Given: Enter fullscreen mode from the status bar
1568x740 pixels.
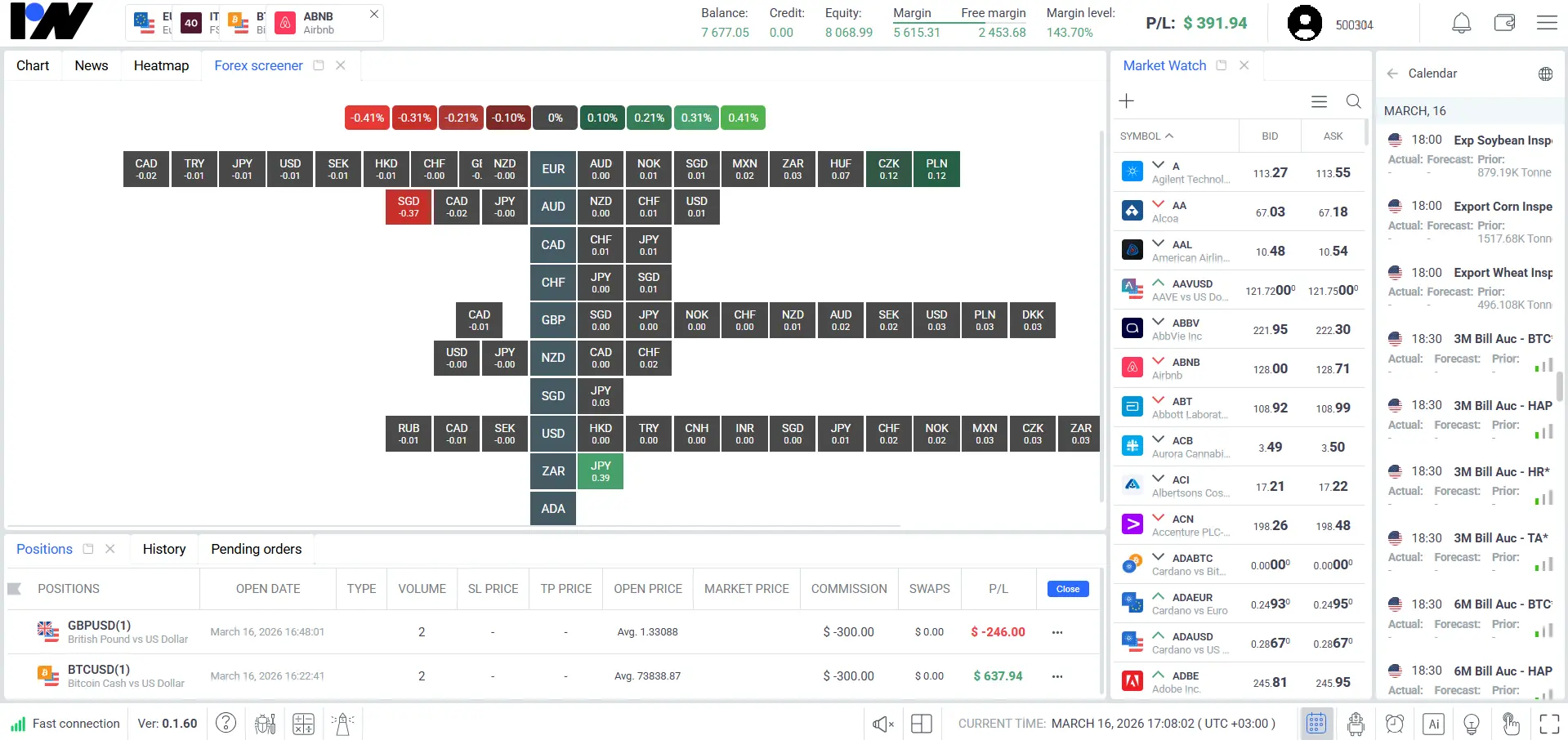Looking at the screenshot, I should click(x=1548, y=724).
